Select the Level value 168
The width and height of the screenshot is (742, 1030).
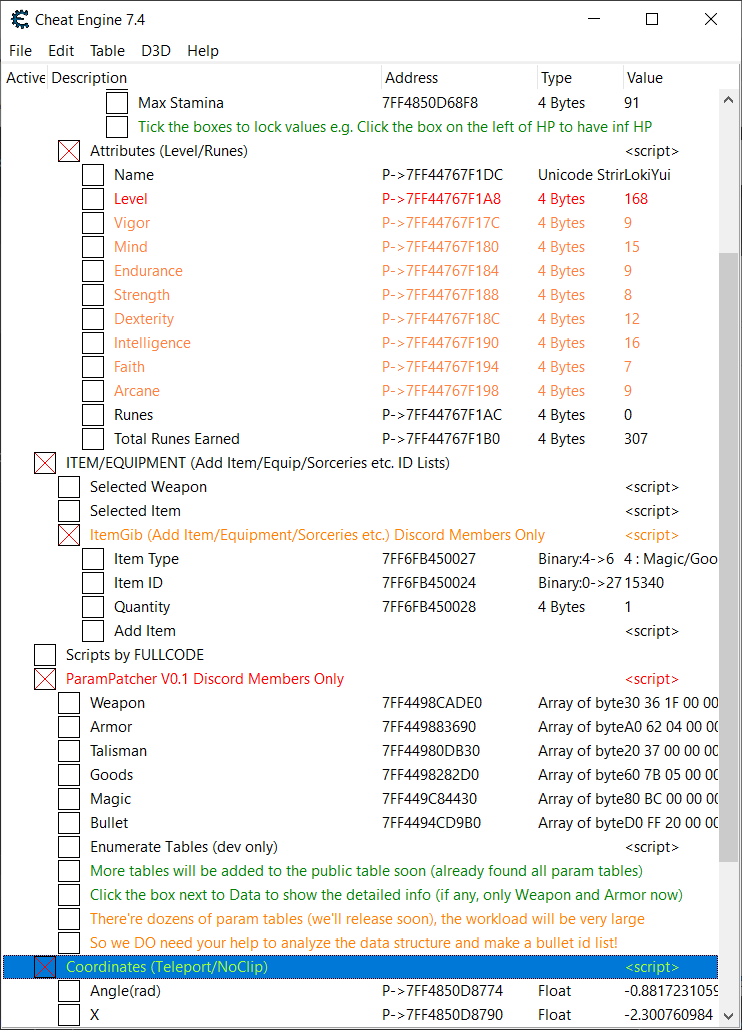point(636,199)
